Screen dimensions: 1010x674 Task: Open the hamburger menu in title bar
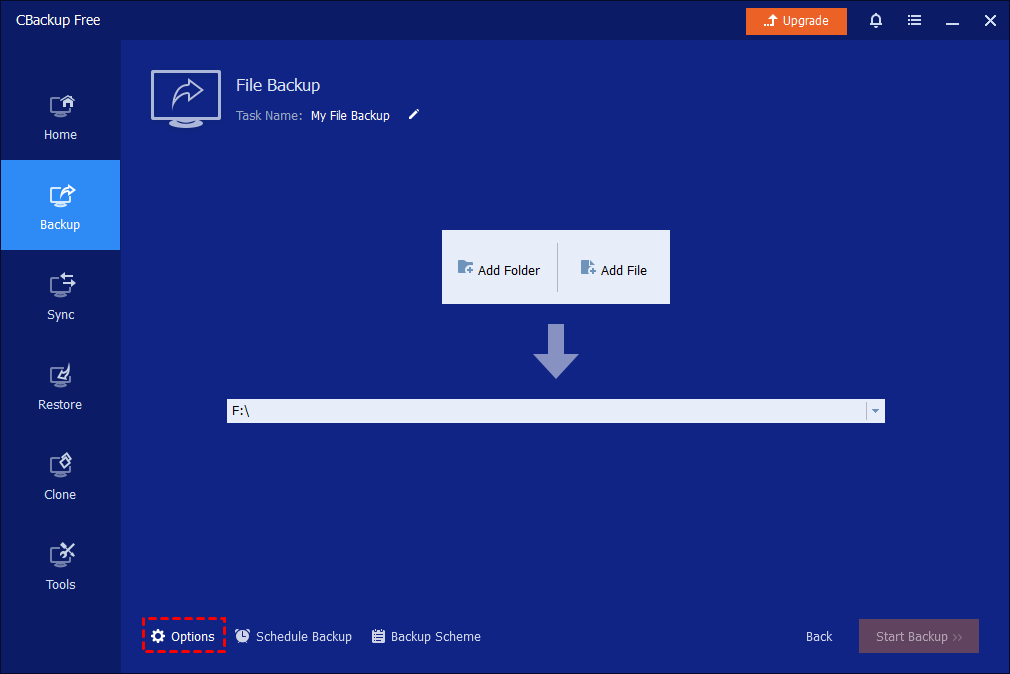[x=914, y=21]
